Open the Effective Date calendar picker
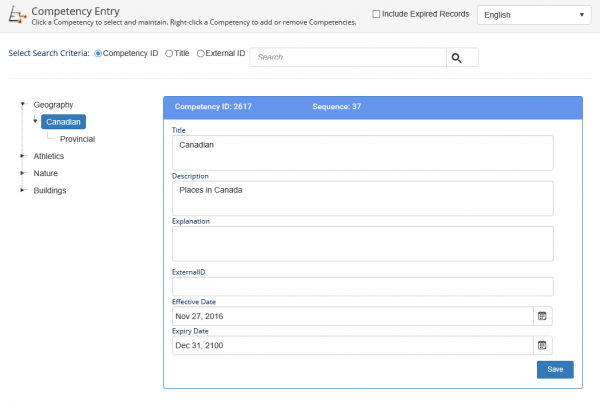This screenshot has height=402, width=600. pyautogui.click(x=542, y=316)
